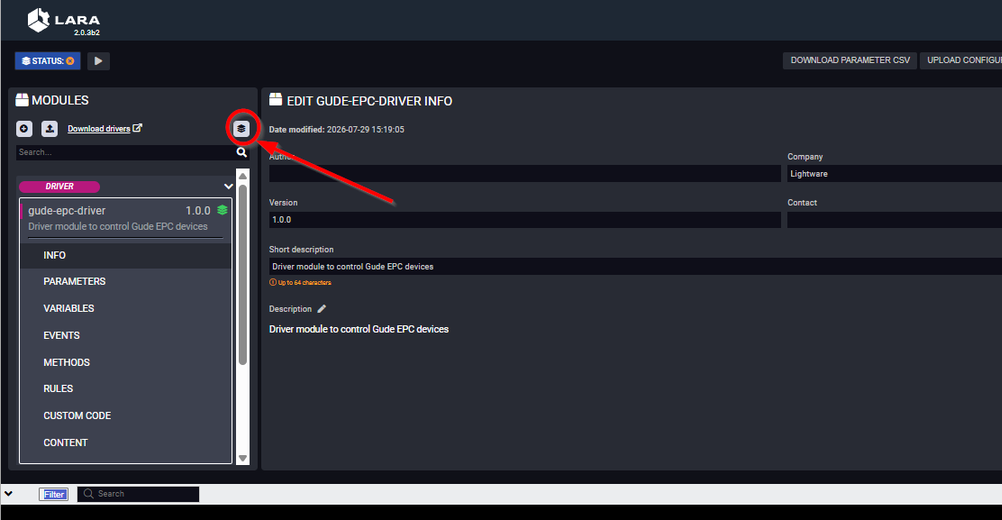Click the Contact input field
1002x520 pixels.
click(895, 220)
